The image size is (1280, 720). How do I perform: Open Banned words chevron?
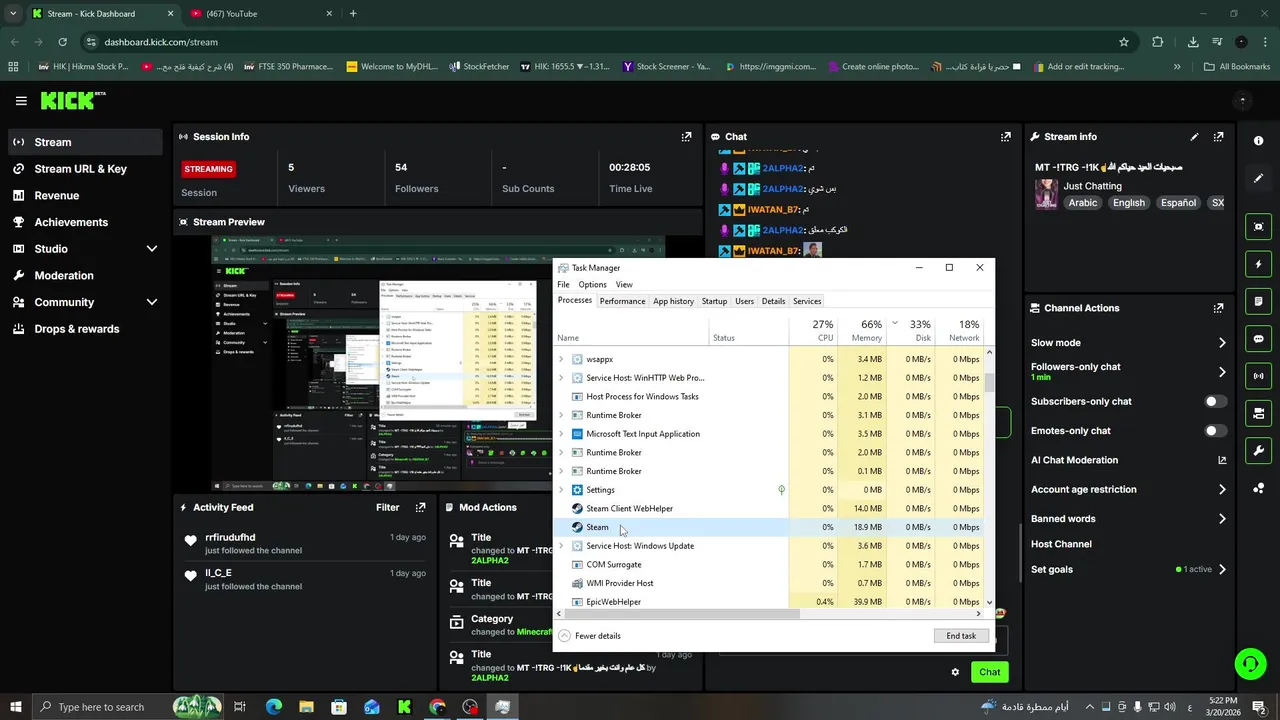pos(1222,519)
